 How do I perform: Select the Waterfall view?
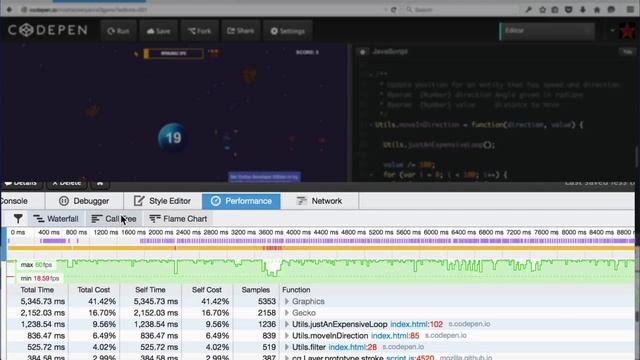(56, 219)
